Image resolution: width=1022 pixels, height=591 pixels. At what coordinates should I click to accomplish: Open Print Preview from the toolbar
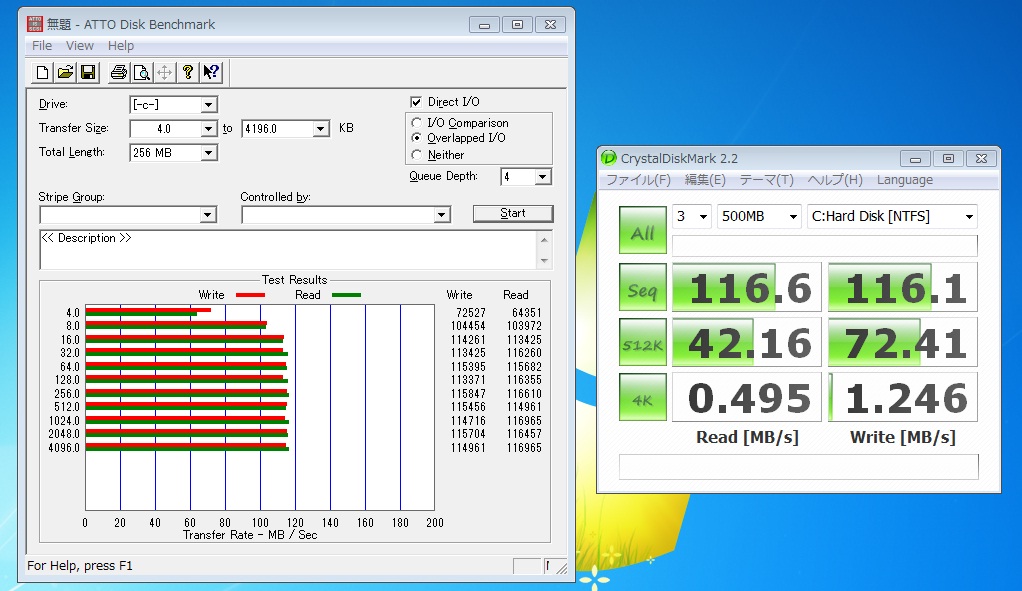coord(142,72)
